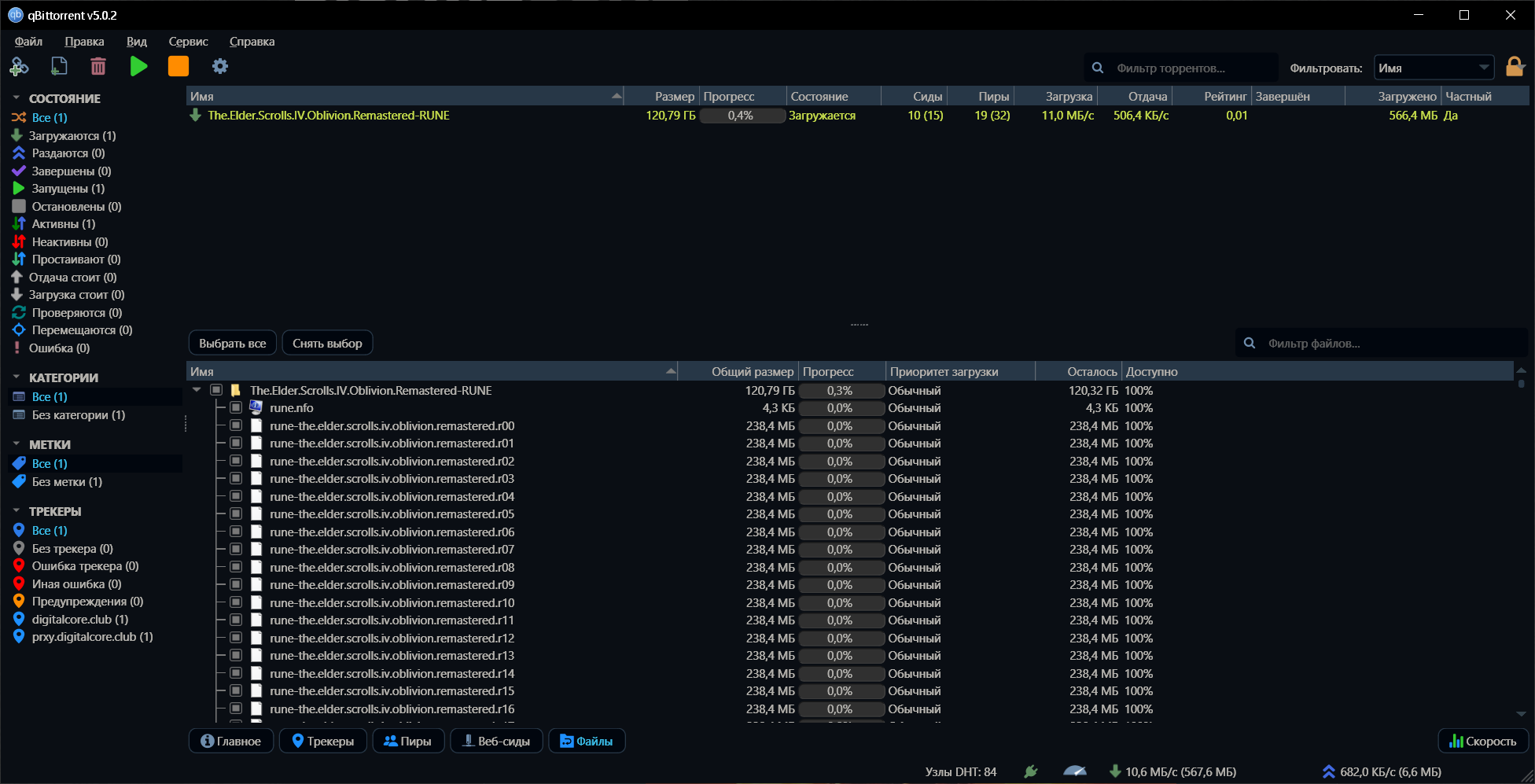Image resolution: width=1535 pixels, height=784 pixels.
Task: Click the tracker error red pin icon
Action: coord(19,566)
